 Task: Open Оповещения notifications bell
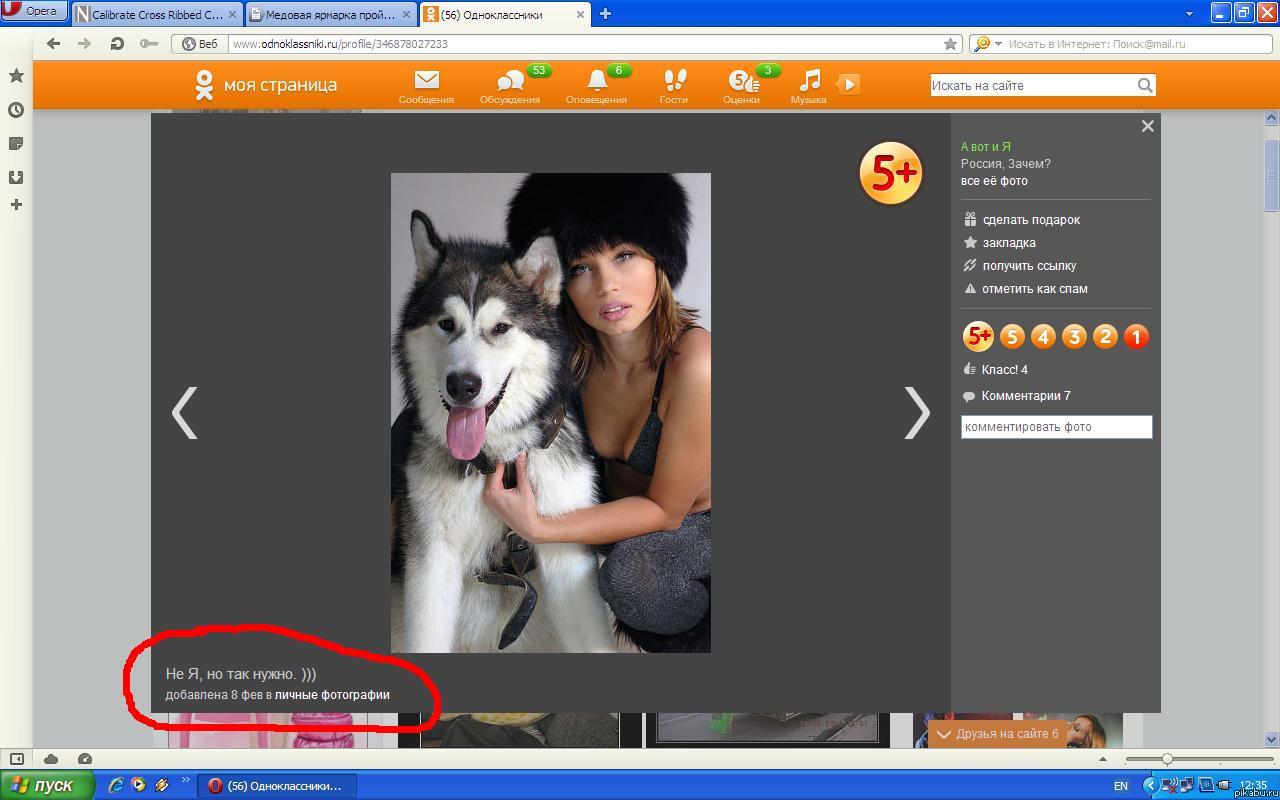pyautogui.click(x=597, y=85)
